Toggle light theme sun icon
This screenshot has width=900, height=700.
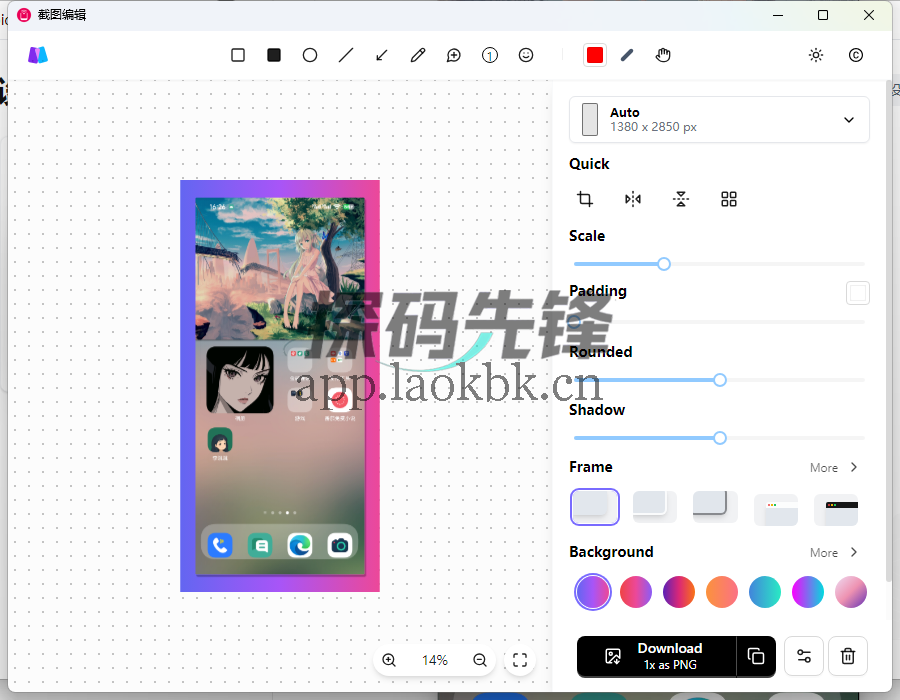[x=816, y=55]
